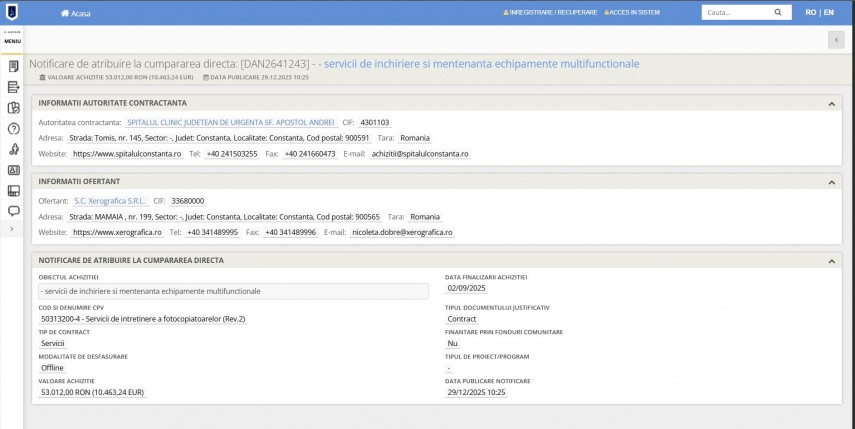This screenshot has width=855, height=429.
Task: Click the ID card sidebar icon
Action: point(13,170)
